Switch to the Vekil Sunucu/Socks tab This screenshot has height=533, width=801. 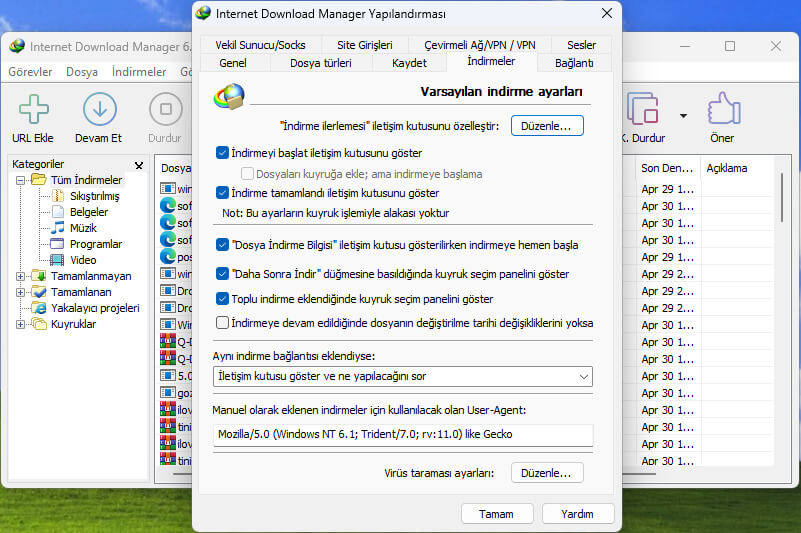coord(261,45)
